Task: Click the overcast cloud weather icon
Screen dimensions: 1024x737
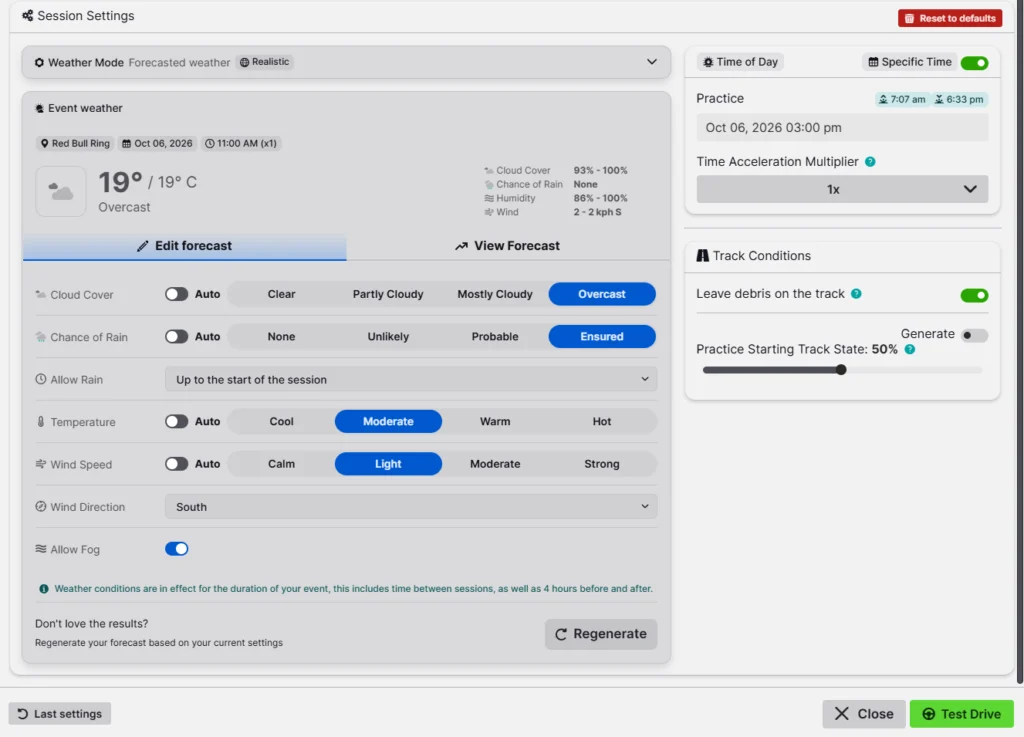Action: tap(61, 191)
